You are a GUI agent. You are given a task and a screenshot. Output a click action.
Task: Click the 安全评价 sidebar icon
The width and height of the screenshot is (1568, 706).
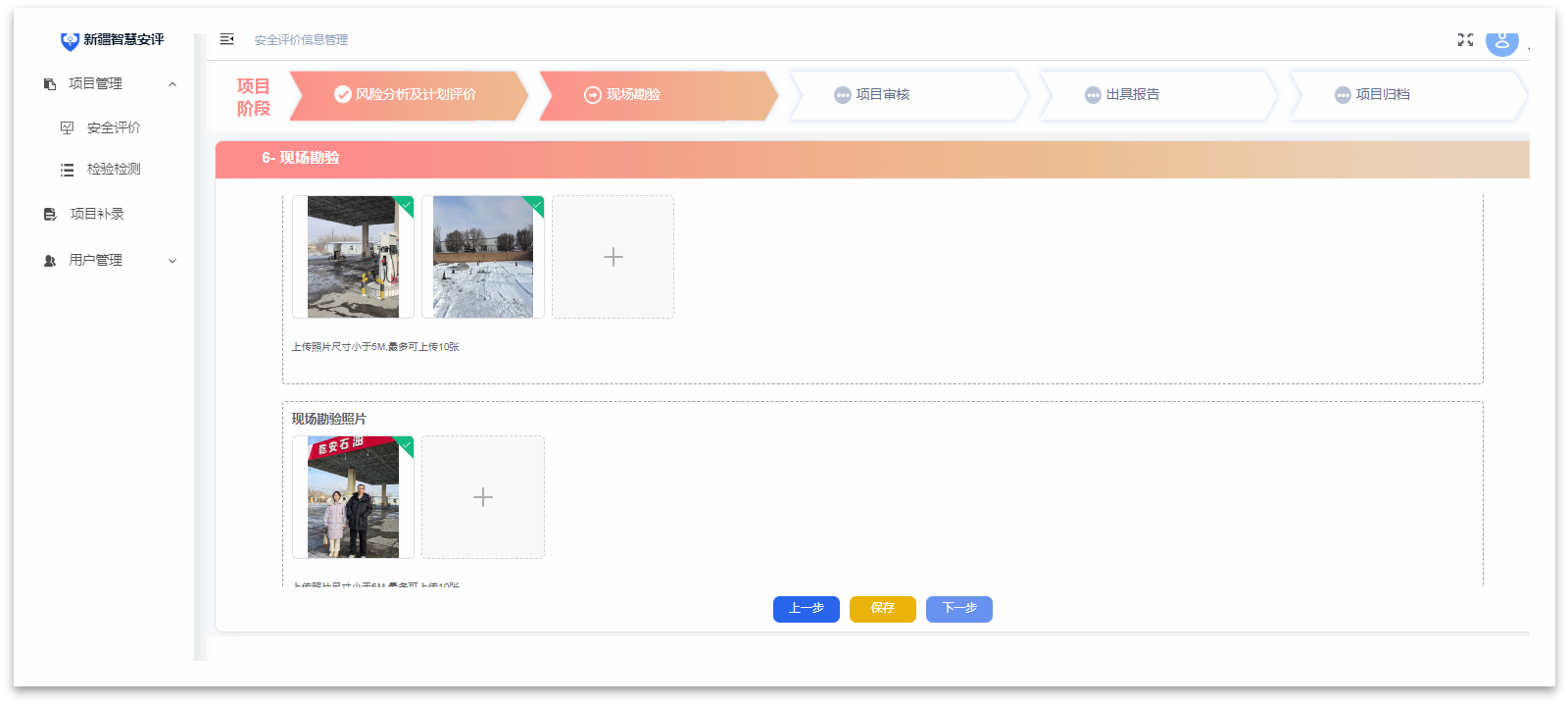tap(67, 127)
